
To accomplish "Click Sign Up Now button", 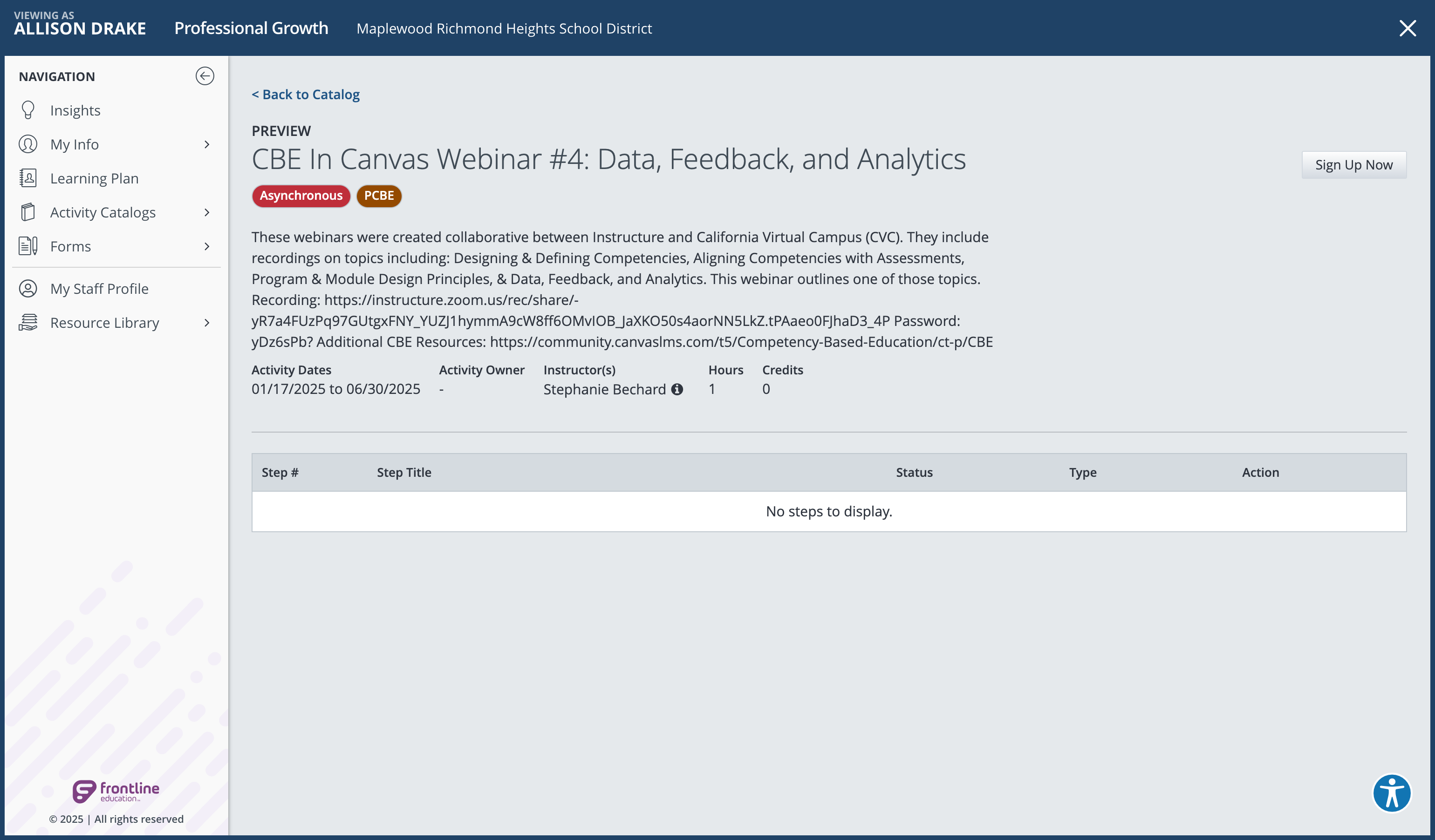I will 1353,165.
